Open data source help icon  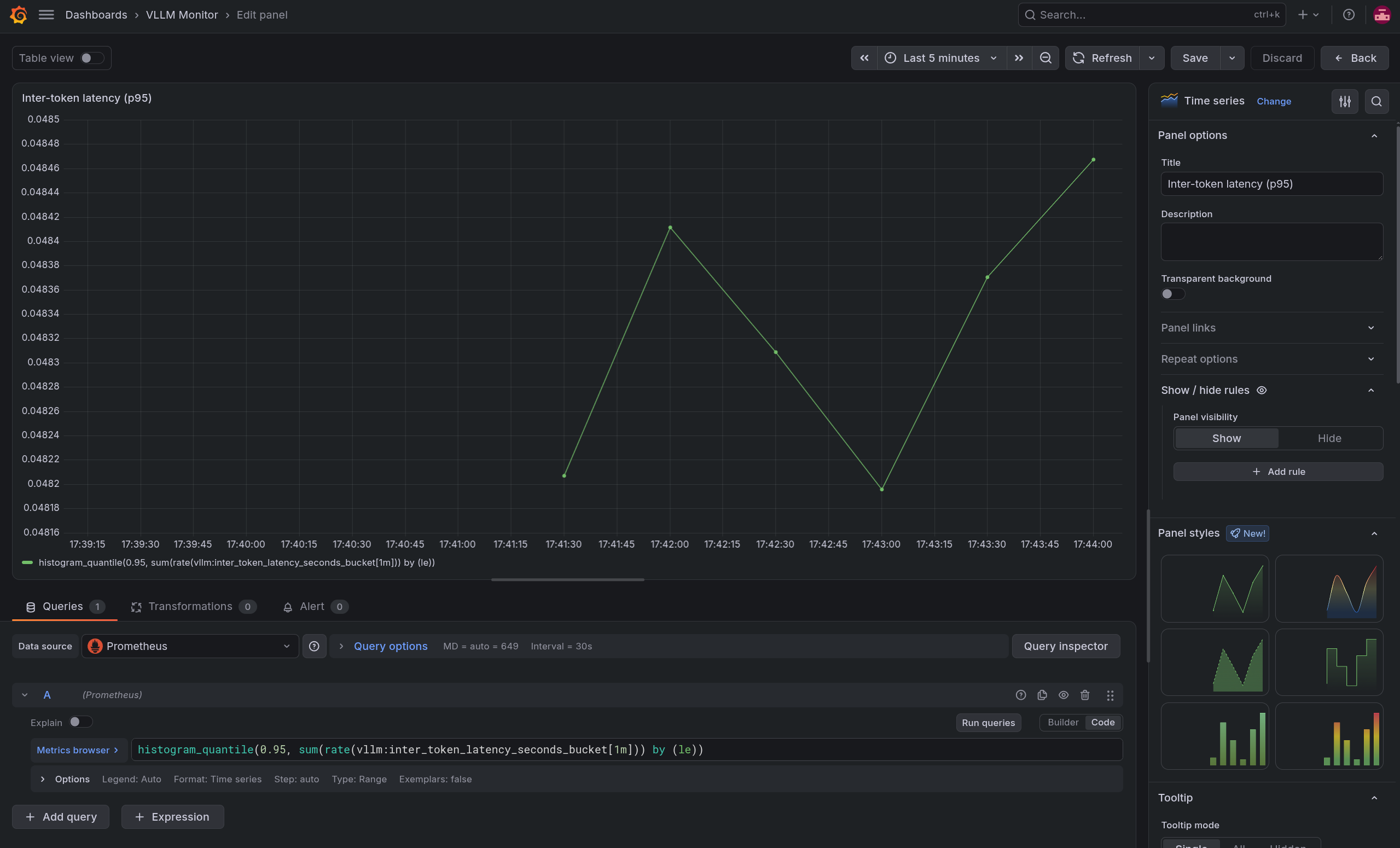(x=314, y=646)
